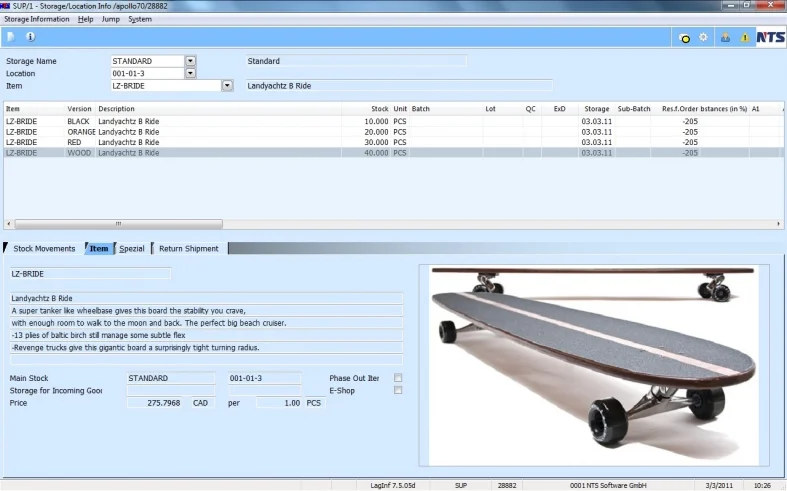
Task: Click the 'Revenge trucks' description line
Action: click(206, 347)
